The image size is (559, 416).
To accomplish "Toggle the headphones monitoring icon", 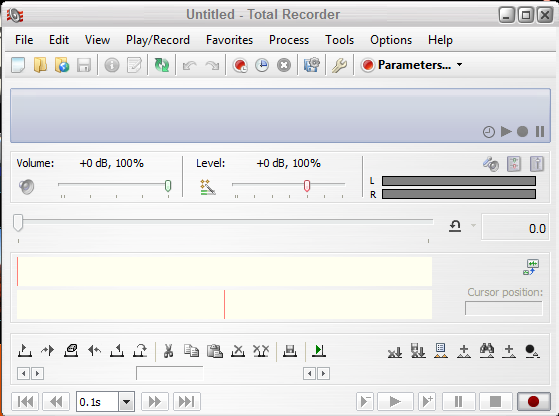I will click(491, 164).
